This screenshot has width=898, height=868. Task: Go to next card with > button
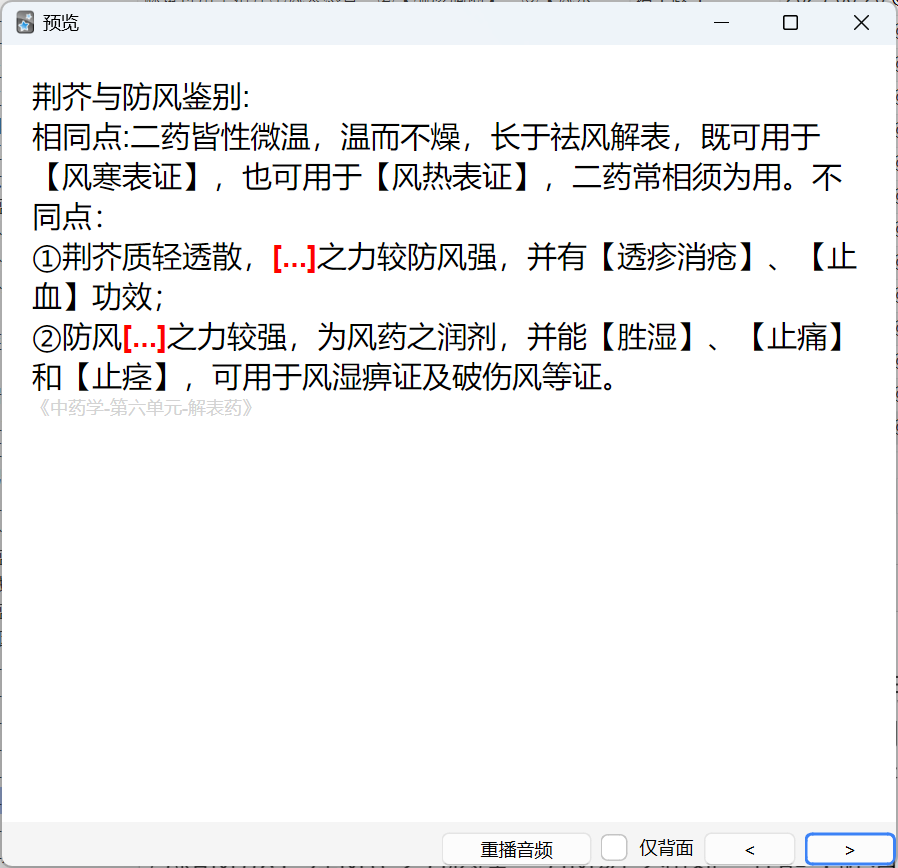click(850, 849)
